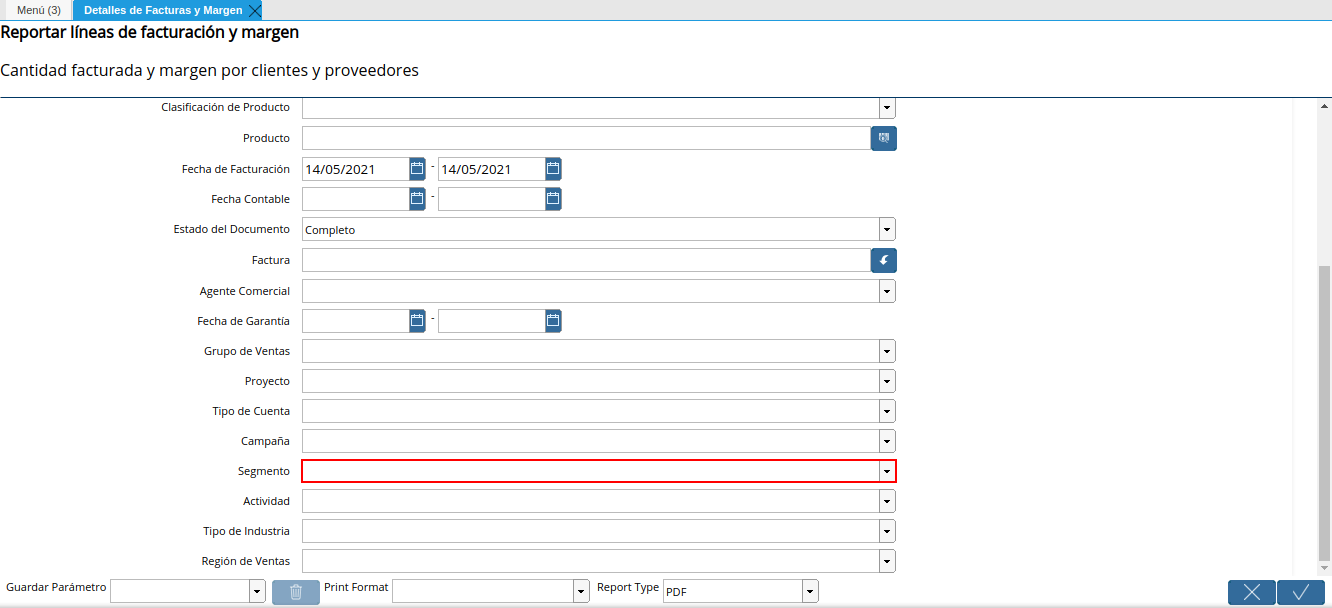Viewport: 1332px width, 608px height.
Task: Open the Producto search lookup icon
Action: (x=883, y=138)
